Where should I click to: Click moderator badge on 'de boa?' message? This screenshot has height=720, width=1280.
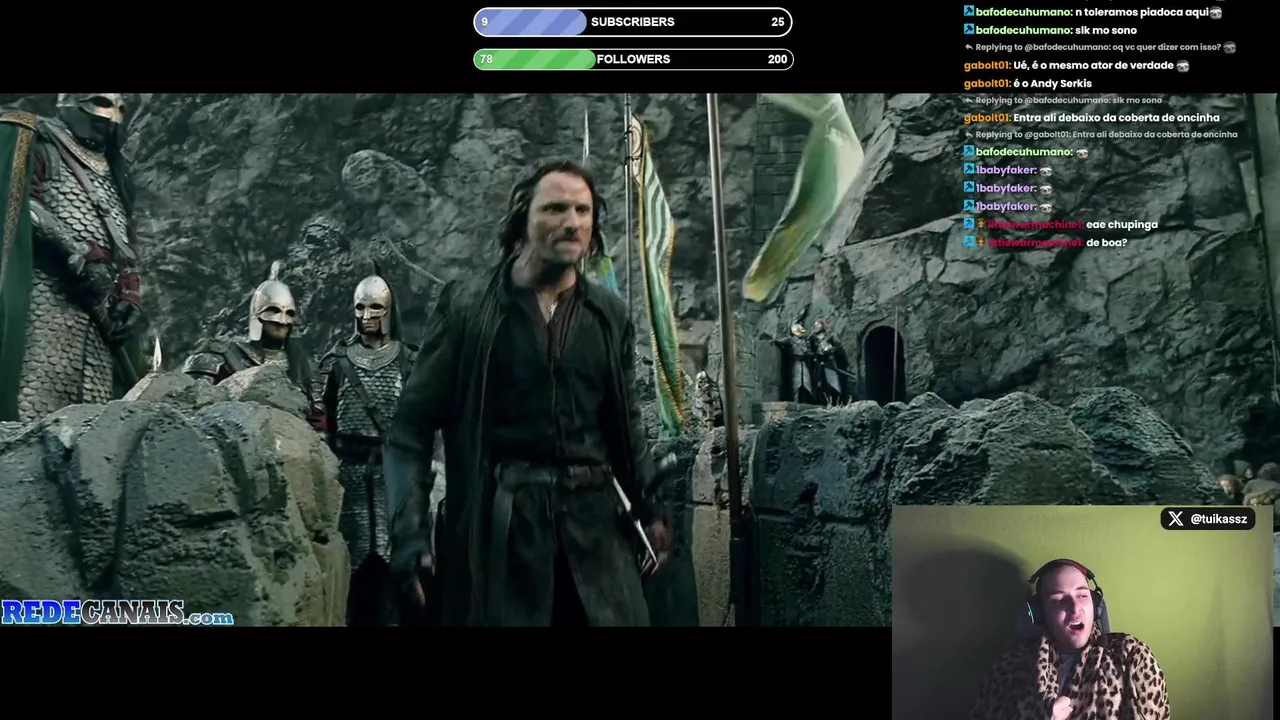(969, 242)
